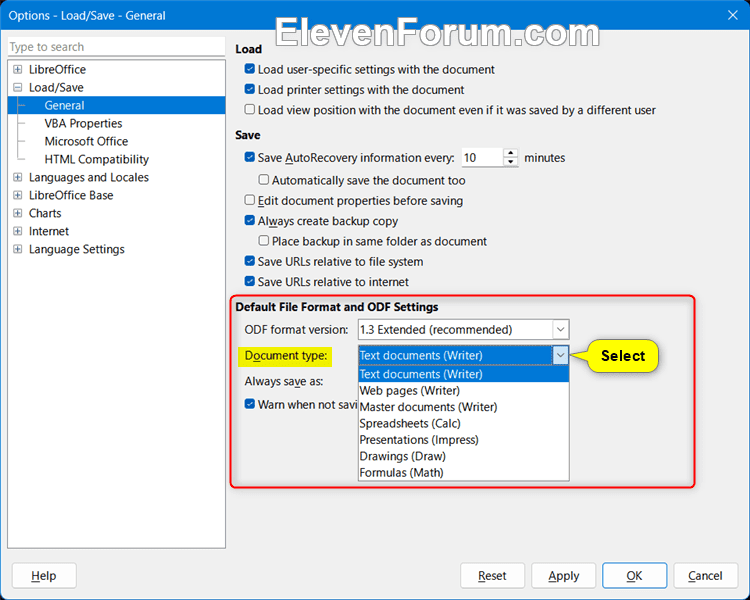Click the Cancel button
Viewport: 750px width, 600px height.
click(706, 576)
